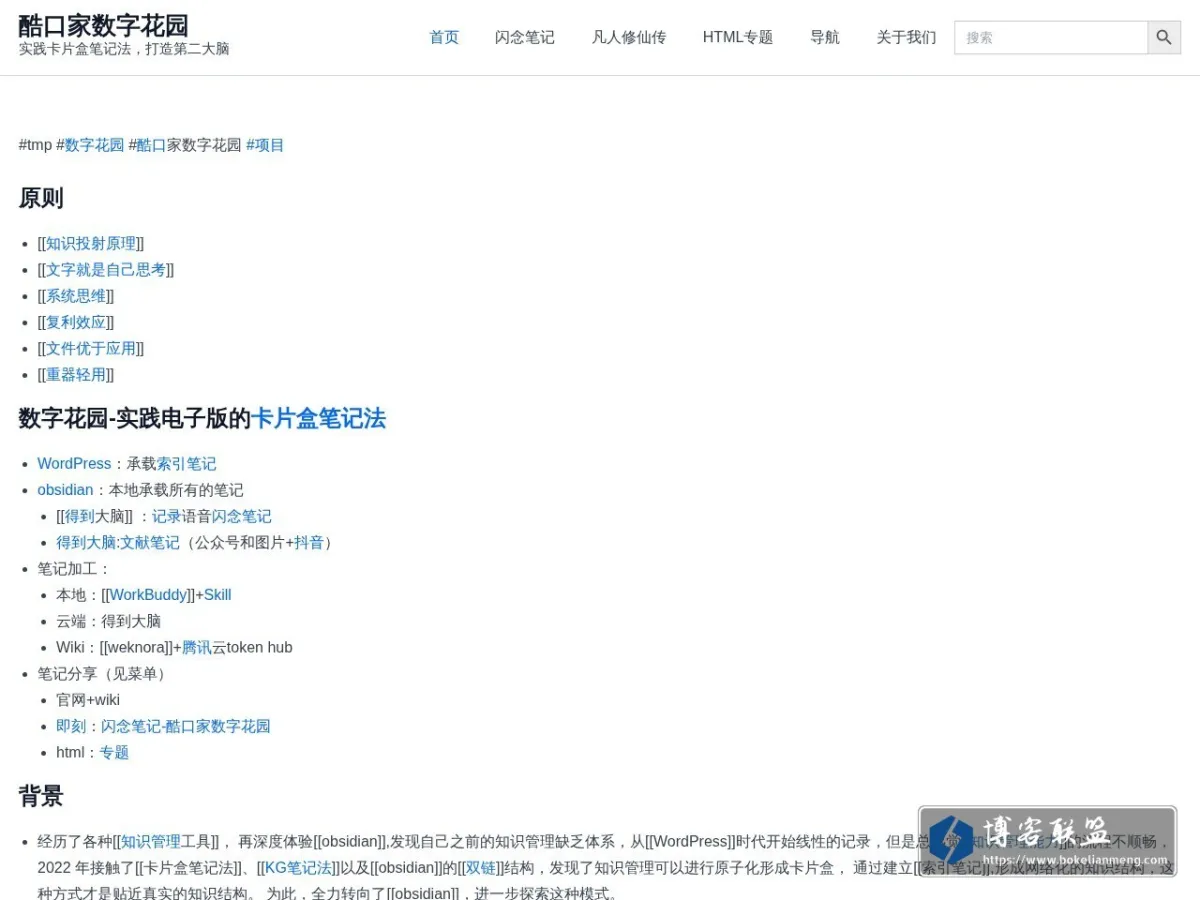Image resolution: width=1200 pixels, height=900 pixels.
Task: Open the 卡片盒笔记法 heading link
Action: coord(318,419)
